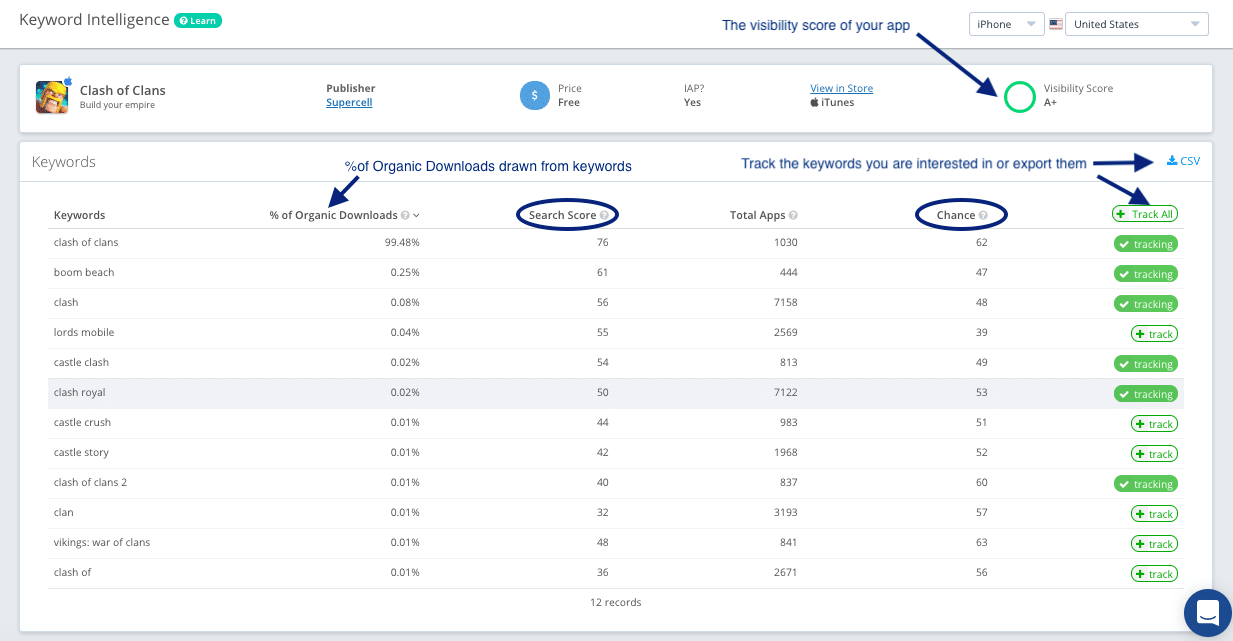The image size is (1233, 641).
Task: Click the 7158 total apps value
Action: [785, 302]
